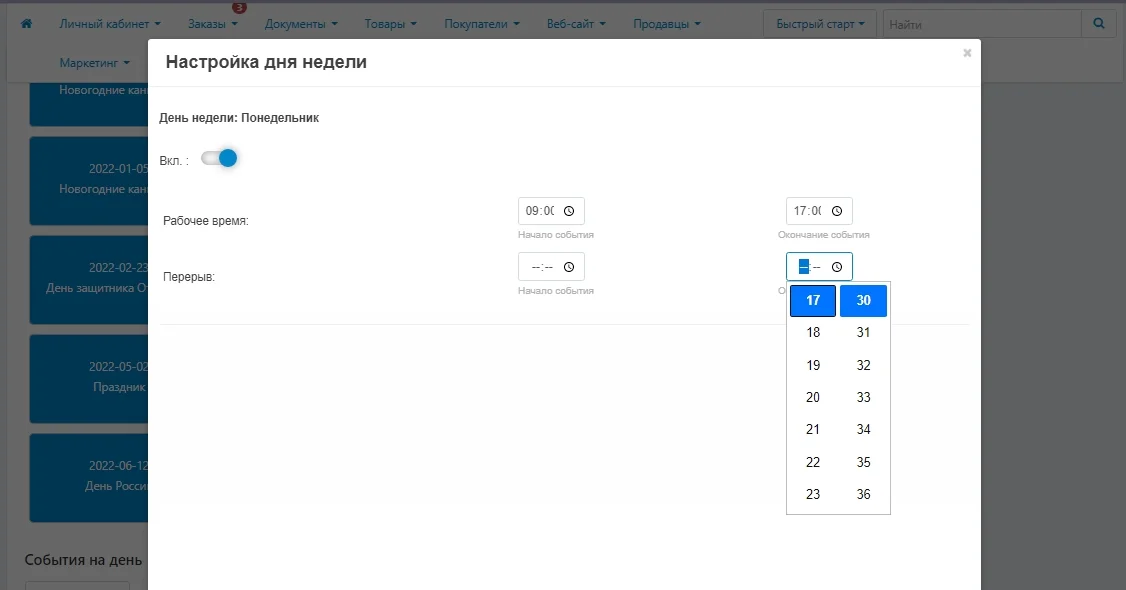
Task: Select minute 30 in time picker
Action: pyautogui.click(x=863, y=301)
